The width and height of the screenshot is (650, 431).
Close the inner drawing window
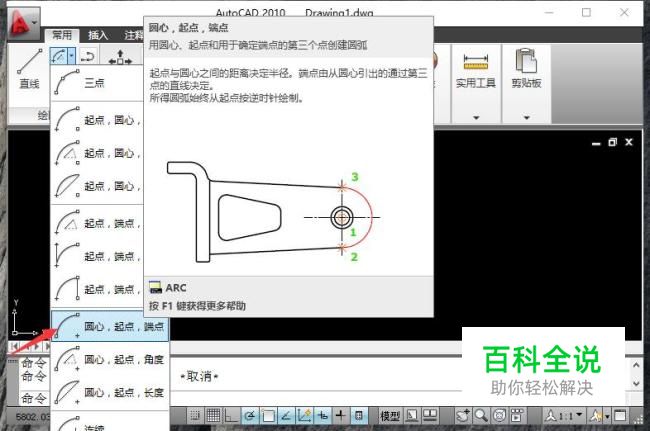628,142
